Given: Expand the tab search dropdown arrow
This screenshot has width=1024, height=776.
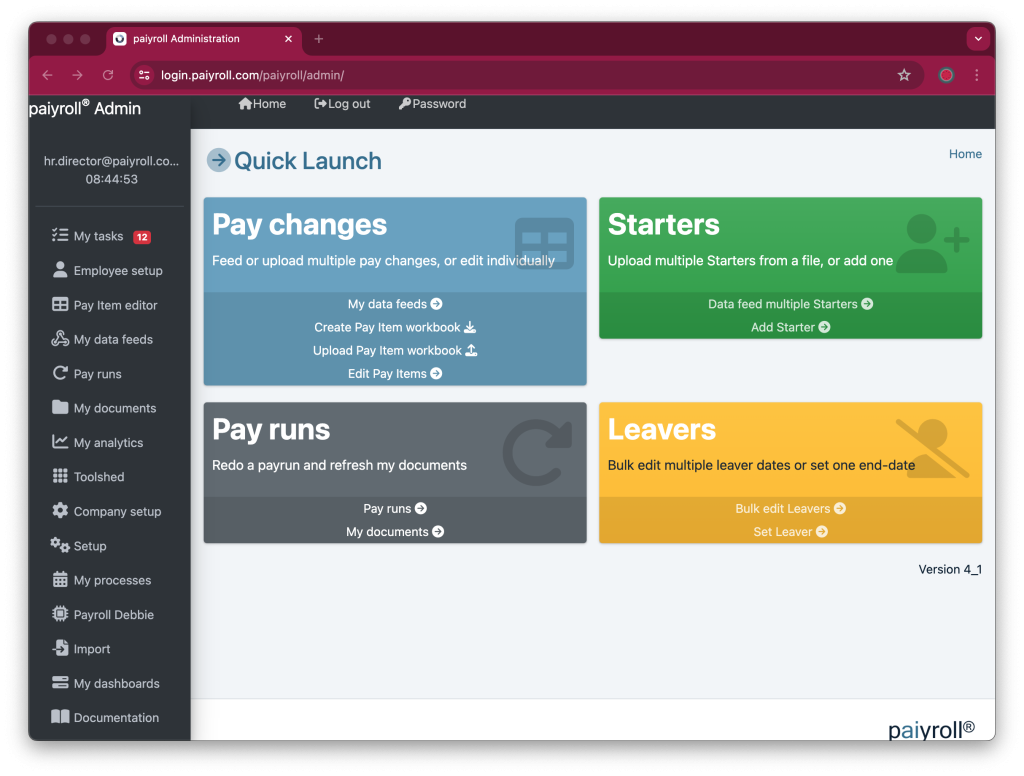Looking at the screenshot, I should pyautogui.click(x=978, y=39).
